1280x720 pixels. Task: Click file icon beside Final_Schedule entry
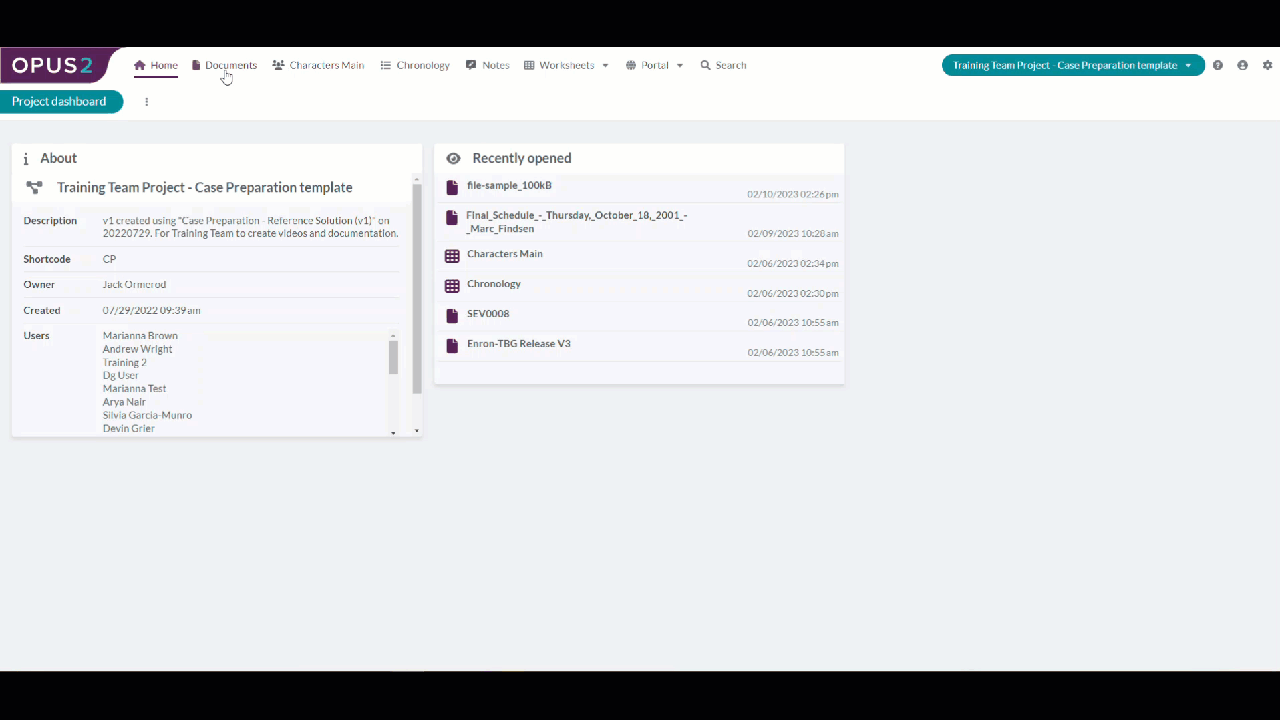point(452,217)
